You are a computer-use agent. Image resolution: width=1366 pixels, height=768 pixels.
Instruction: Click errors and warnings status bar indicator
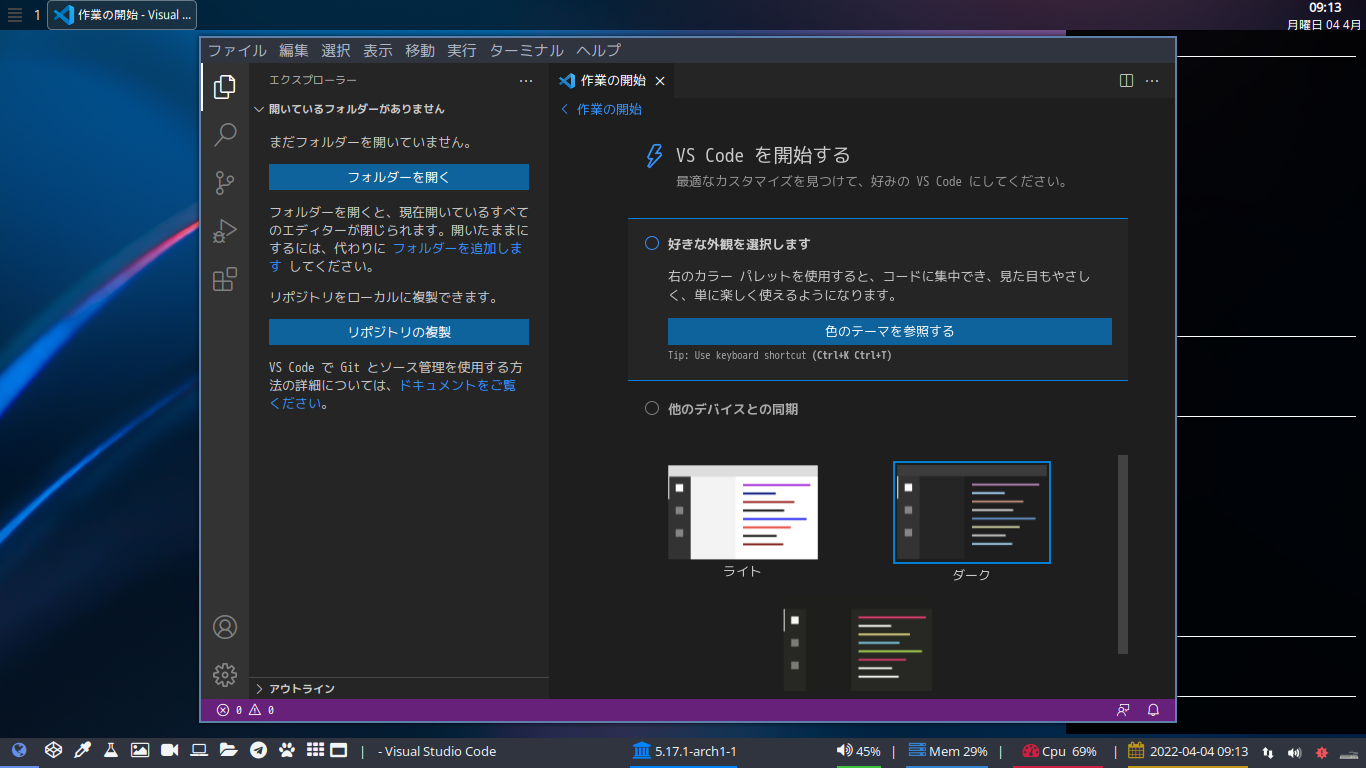(x=245, y=710)
